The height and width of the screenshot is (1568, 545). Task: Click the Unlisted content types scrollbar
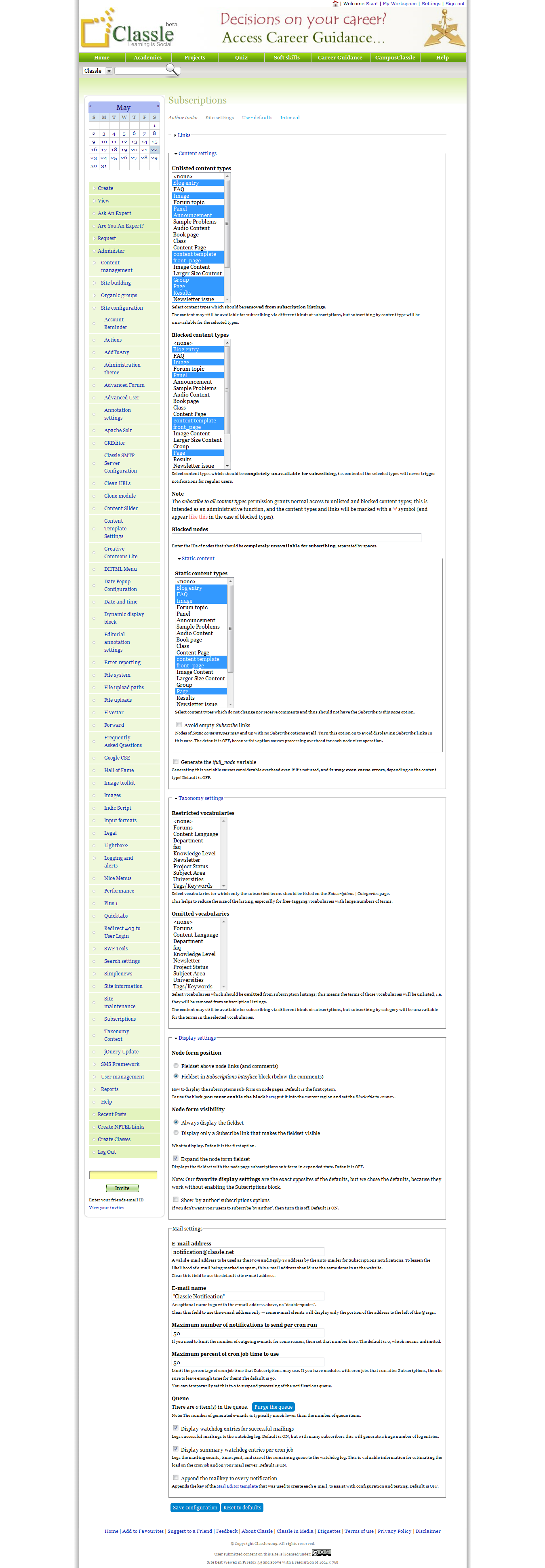point(227,237)
